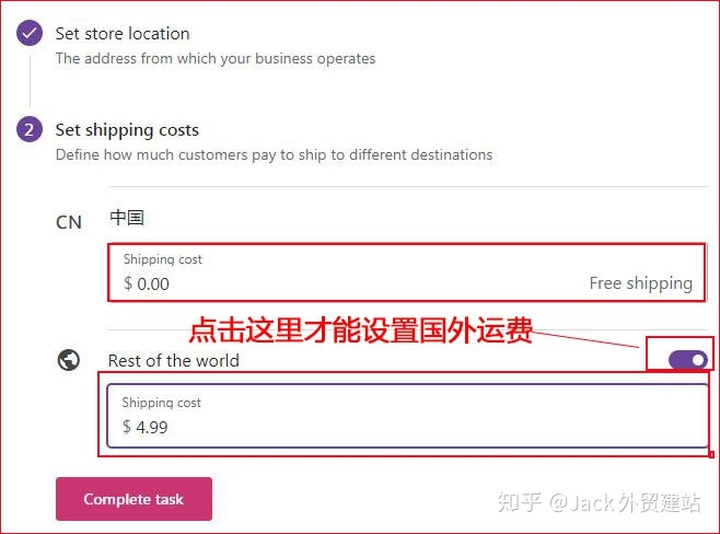Click the purple checkmark completed-step icon
Screen dimensions: 720x534
29,33
